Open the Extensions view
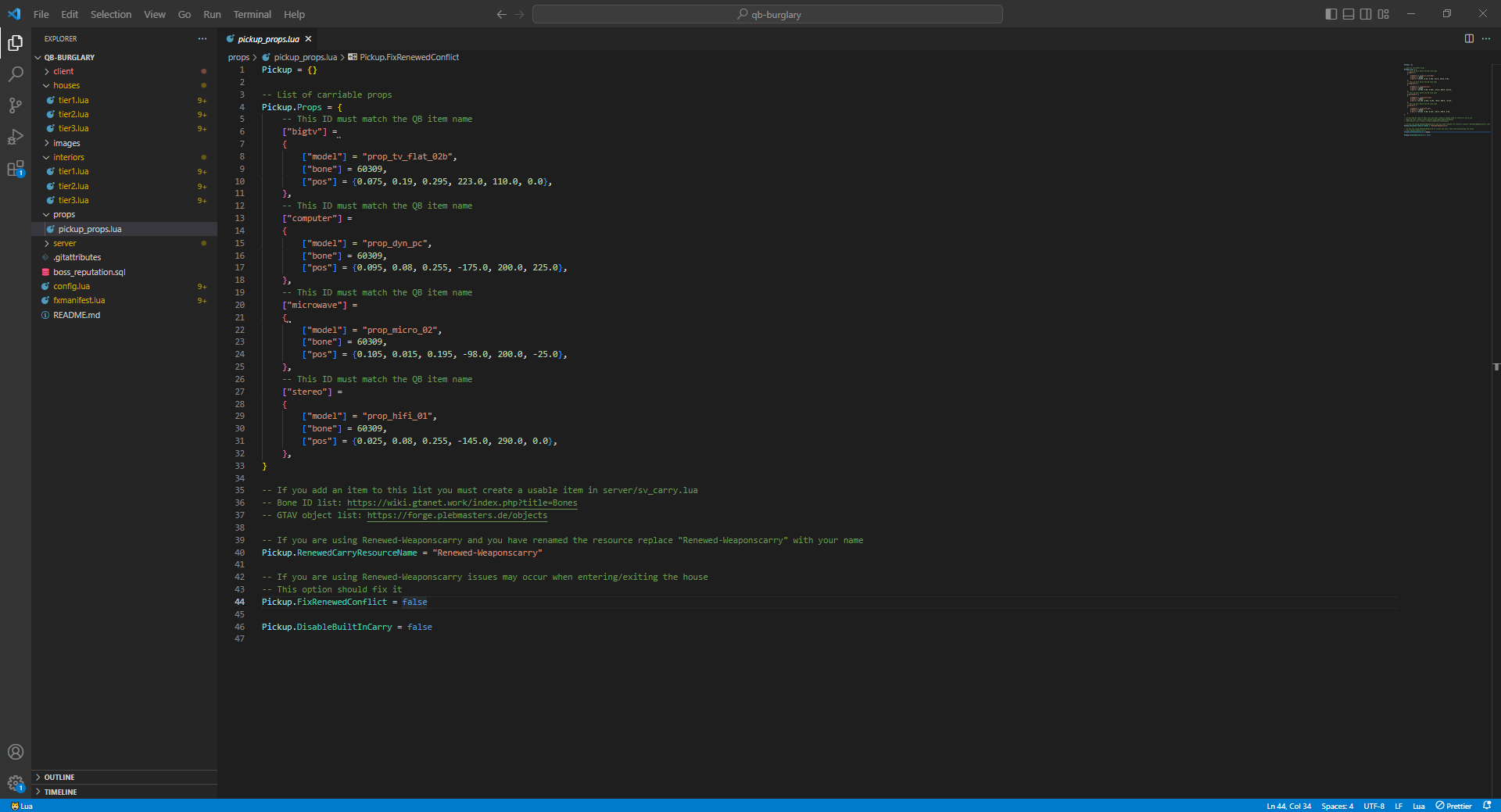 coord(16,168)
